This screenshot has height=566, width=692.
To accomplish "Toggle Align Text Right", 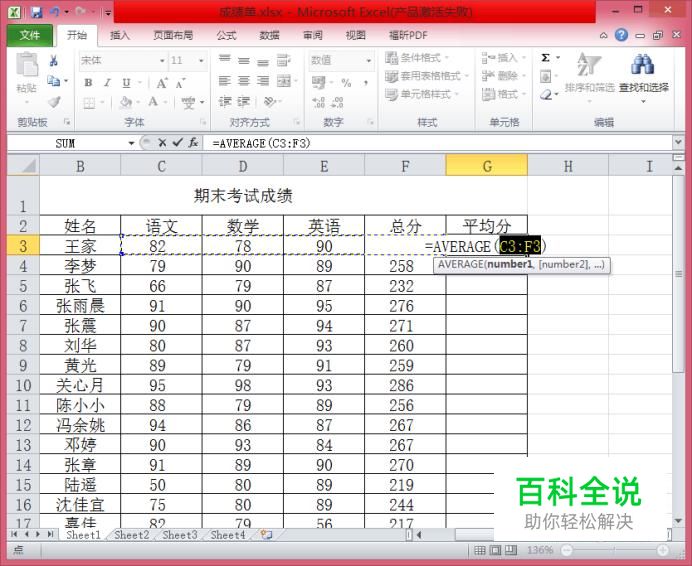I will coord(263,81).
